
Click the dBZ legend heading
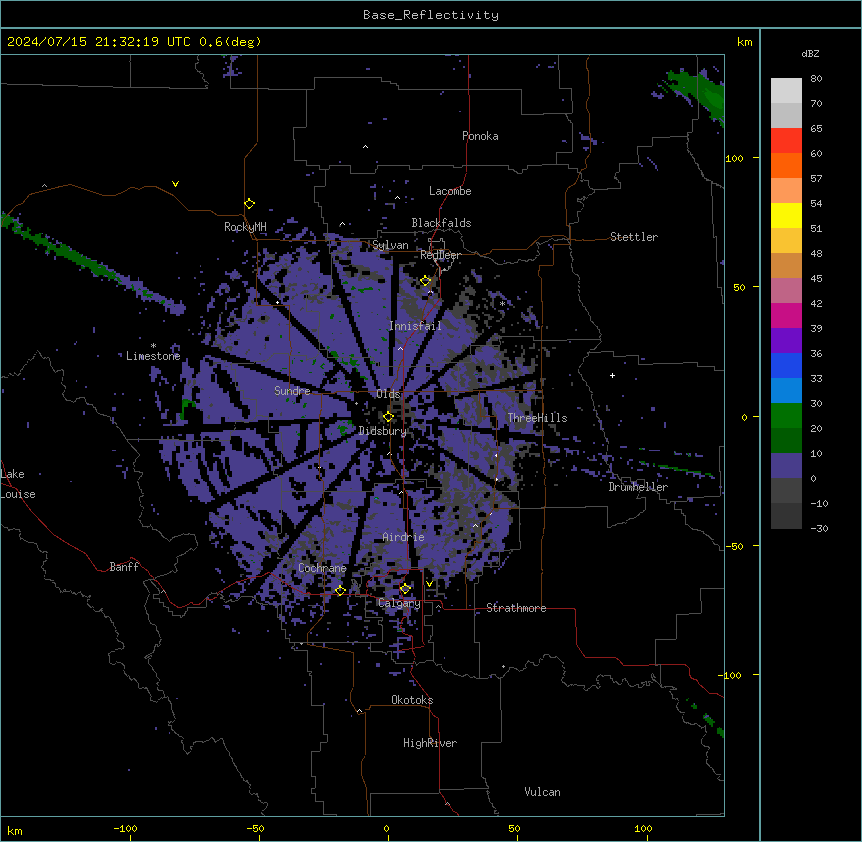810,53
